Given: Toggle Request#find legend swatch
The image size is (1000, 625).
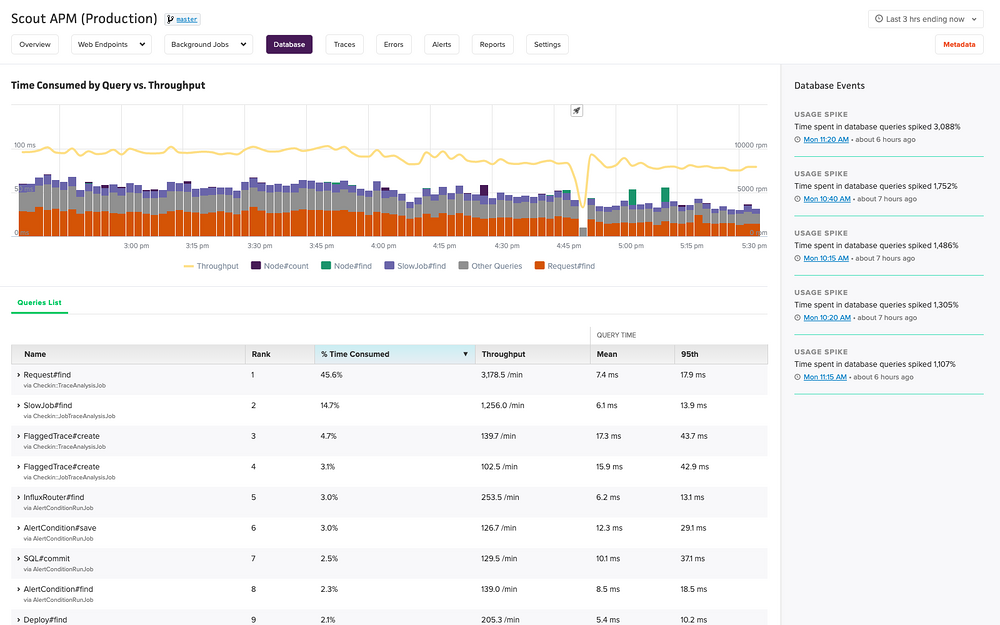Looking at the screenshot, I should pyautogui.click(x=540, y=265).
